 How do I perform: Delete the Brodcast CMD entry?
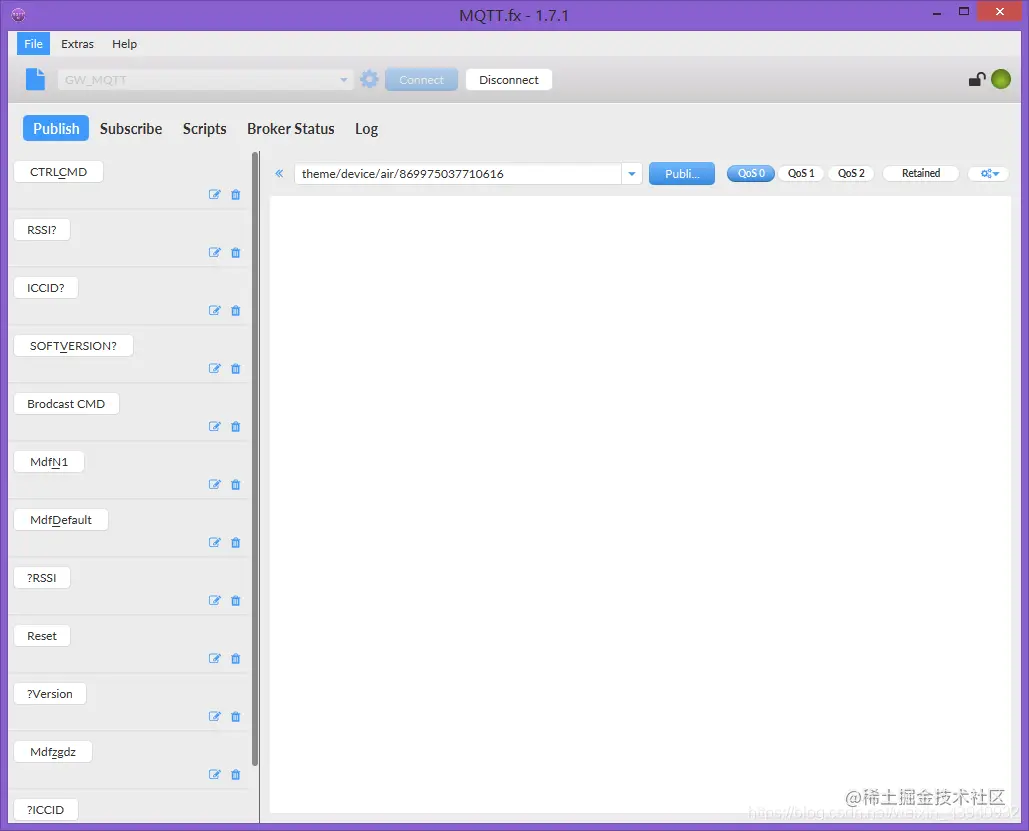click(x=236, y=427)
